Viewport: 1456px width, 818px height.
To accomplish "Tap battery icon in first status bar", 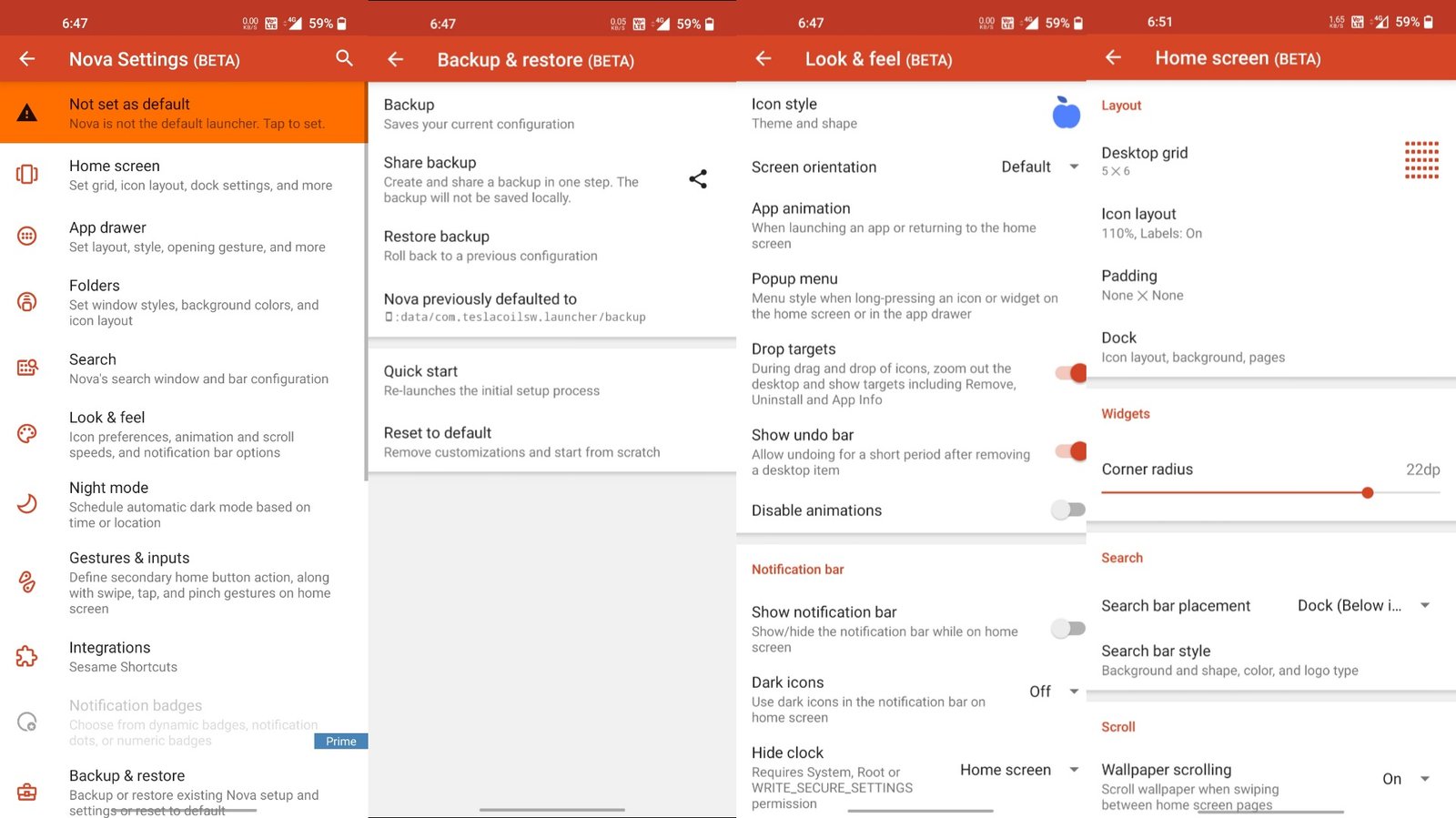I will 342,24.
